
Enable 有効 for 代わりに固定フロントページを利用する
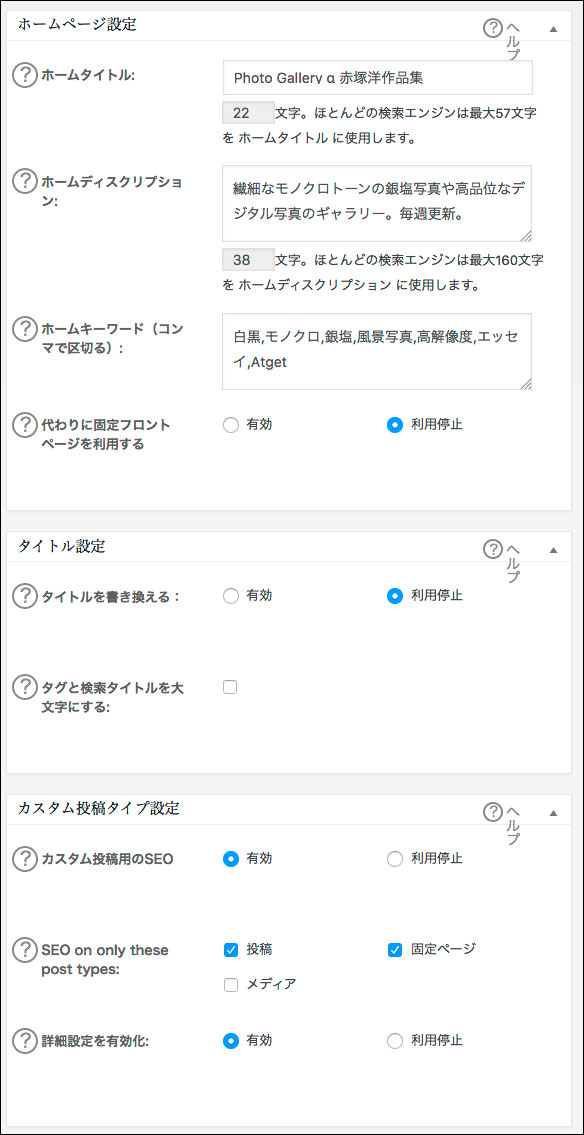coord(230,425)
